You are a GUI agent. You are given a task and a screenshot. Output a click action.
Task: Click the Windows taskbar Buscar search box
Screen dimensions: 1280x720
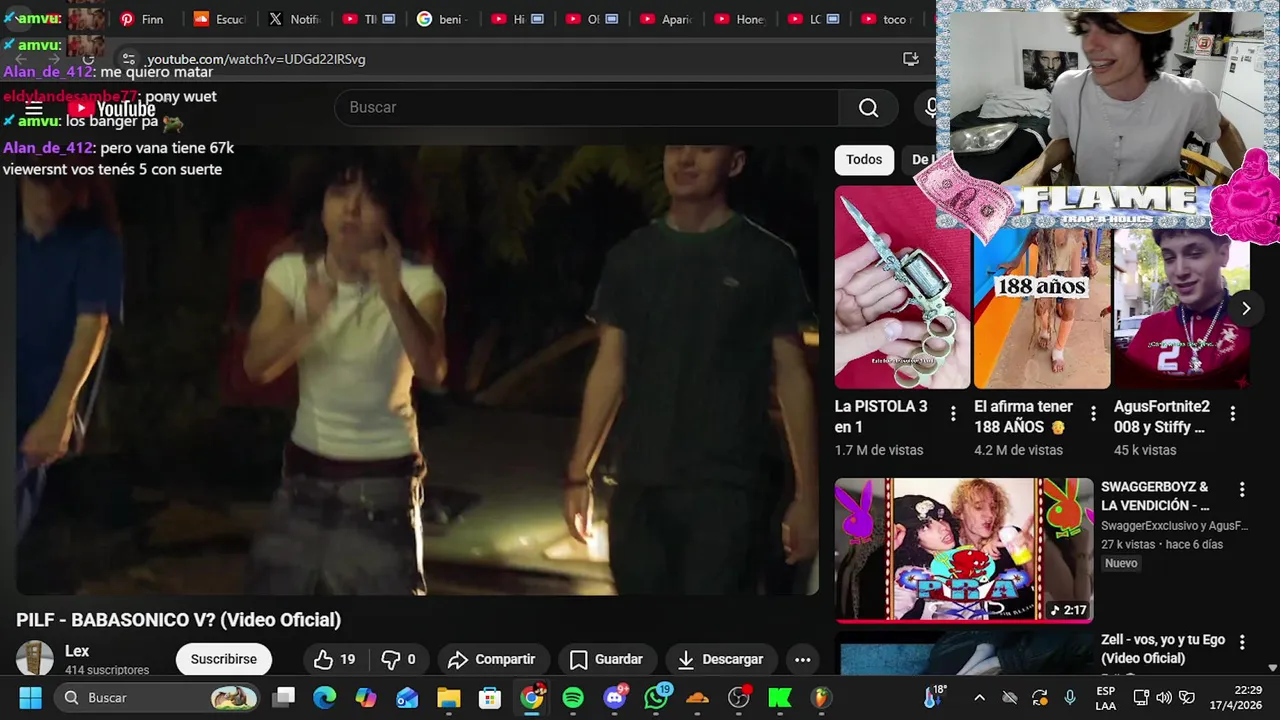click(x=155, y=697)
